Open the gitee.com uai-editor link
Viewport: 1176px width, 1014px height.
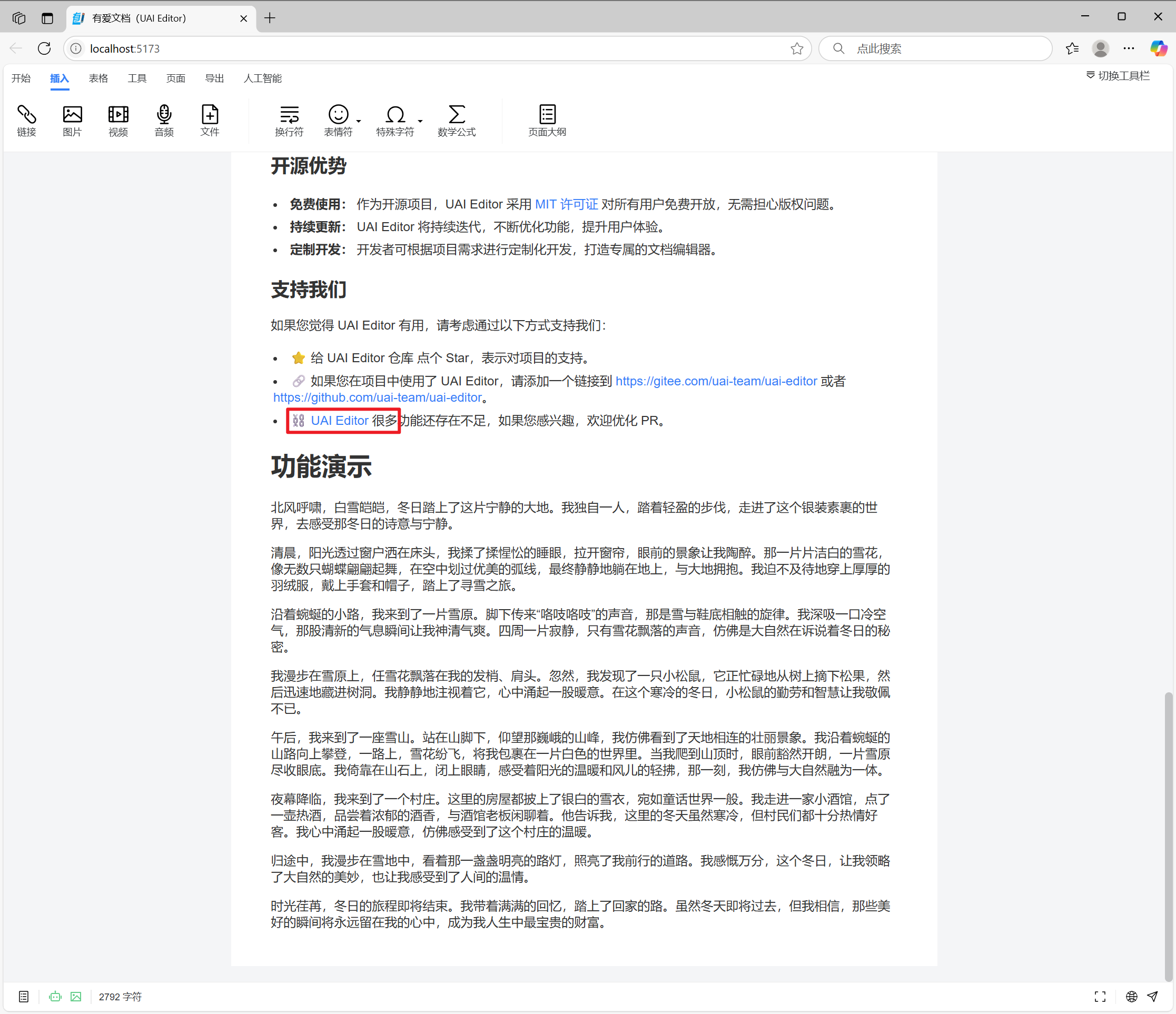pos(716,381)
